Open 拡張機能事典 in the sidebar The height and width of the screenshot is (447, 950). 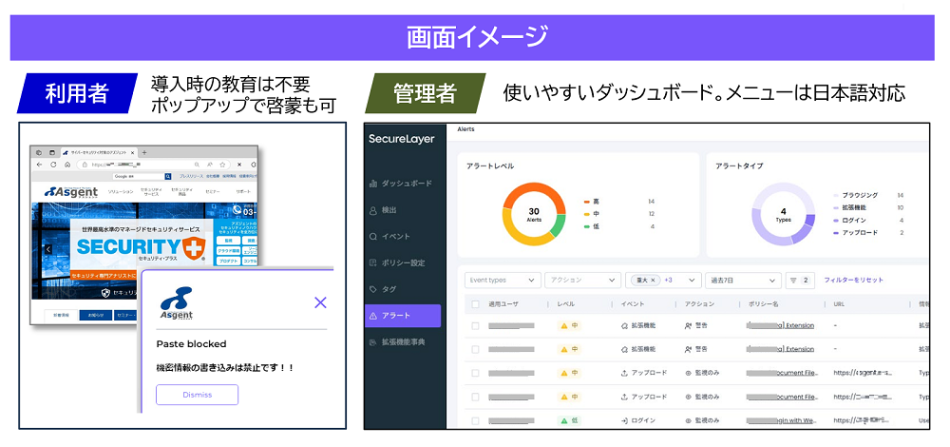[x=397, y=342]
